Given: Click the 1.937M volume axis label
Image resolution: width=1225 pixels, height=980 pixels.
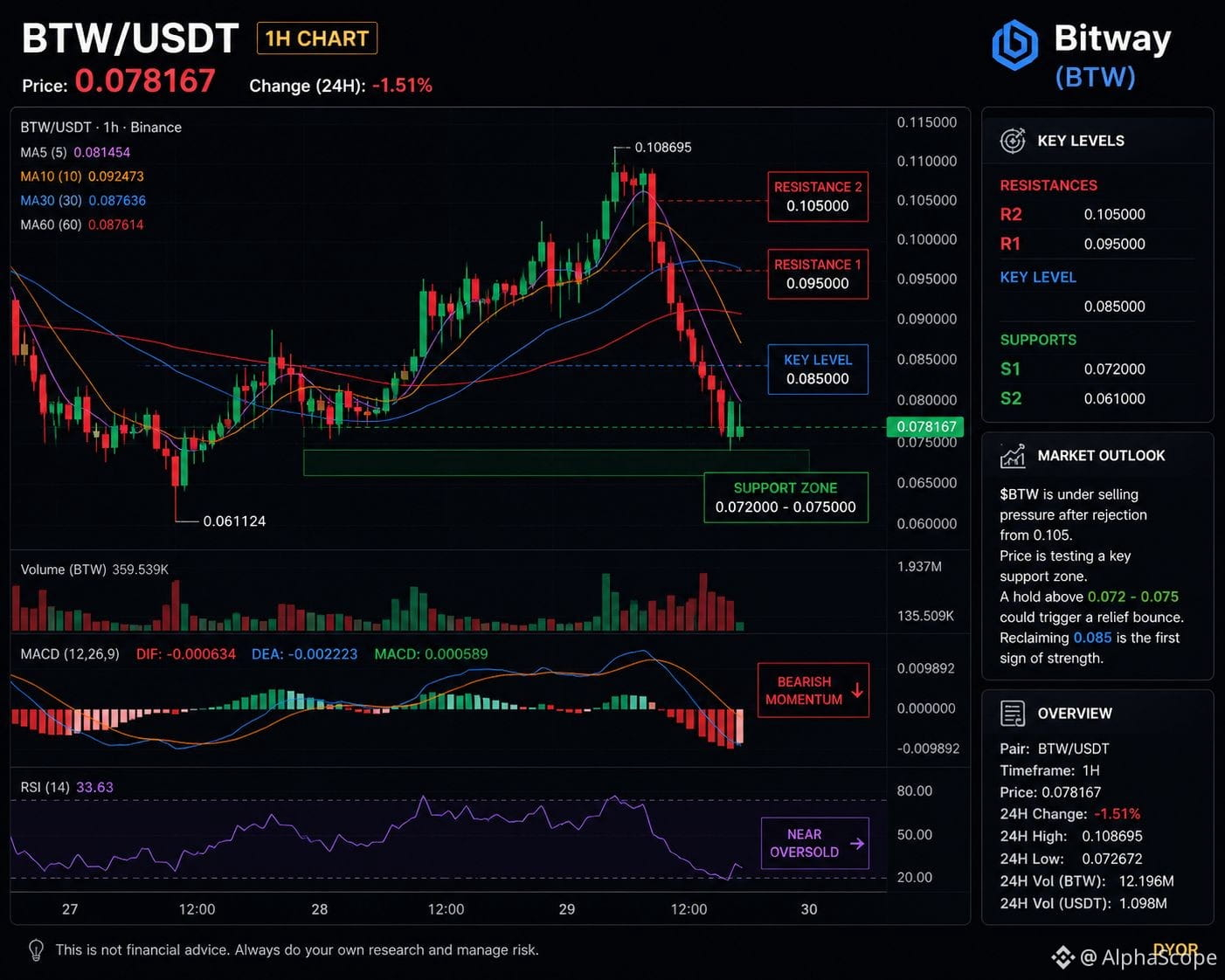Looking at the screenshot, I should pyautogui.click(x=919, y=567).
